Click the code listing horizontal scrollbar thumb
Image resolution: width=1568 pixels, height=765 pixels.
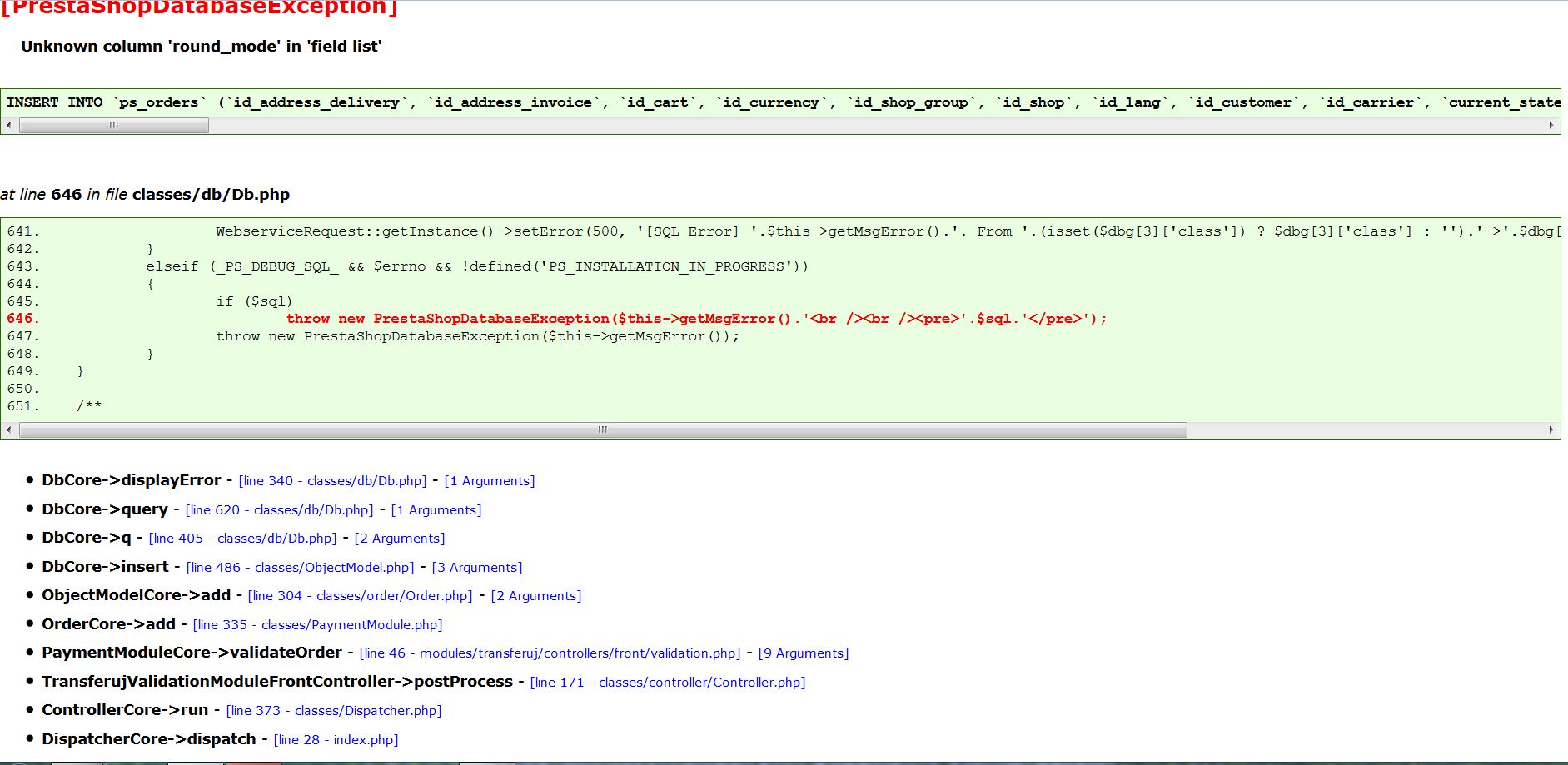603,430
